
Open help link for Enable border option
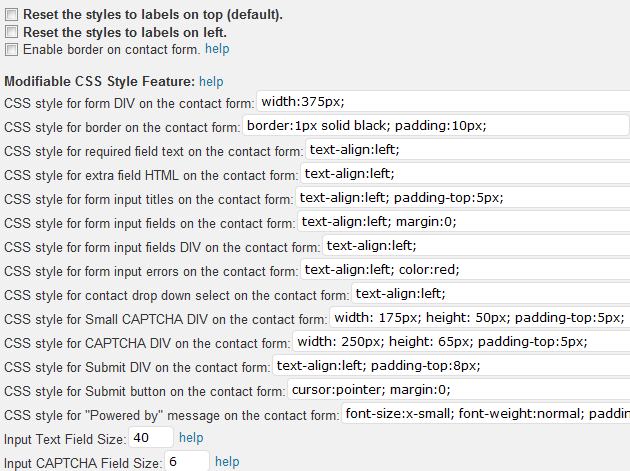[x=217, y=49]
